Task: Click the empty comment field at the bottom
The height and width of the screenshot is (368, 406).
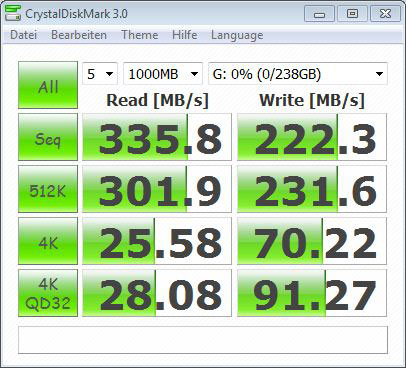Action: point(203,340)
